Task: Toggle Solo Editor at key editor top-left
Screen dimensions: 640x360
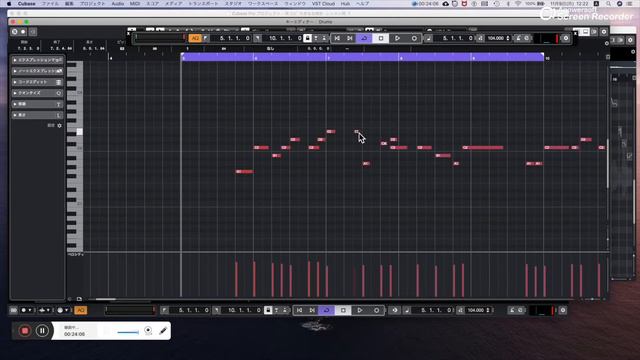Action: 15,31
